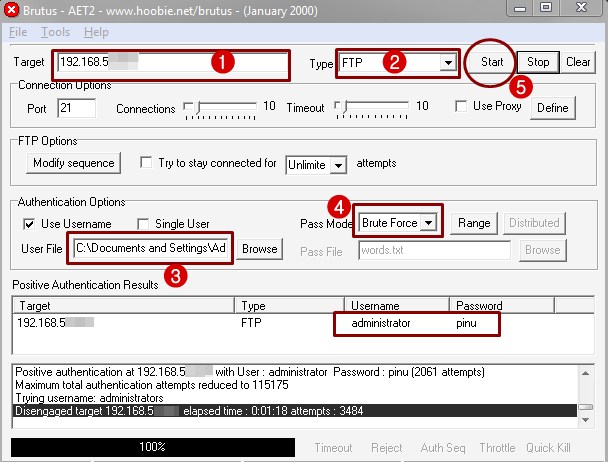
Task: Open the Help menu
Action: click(96, 32)
